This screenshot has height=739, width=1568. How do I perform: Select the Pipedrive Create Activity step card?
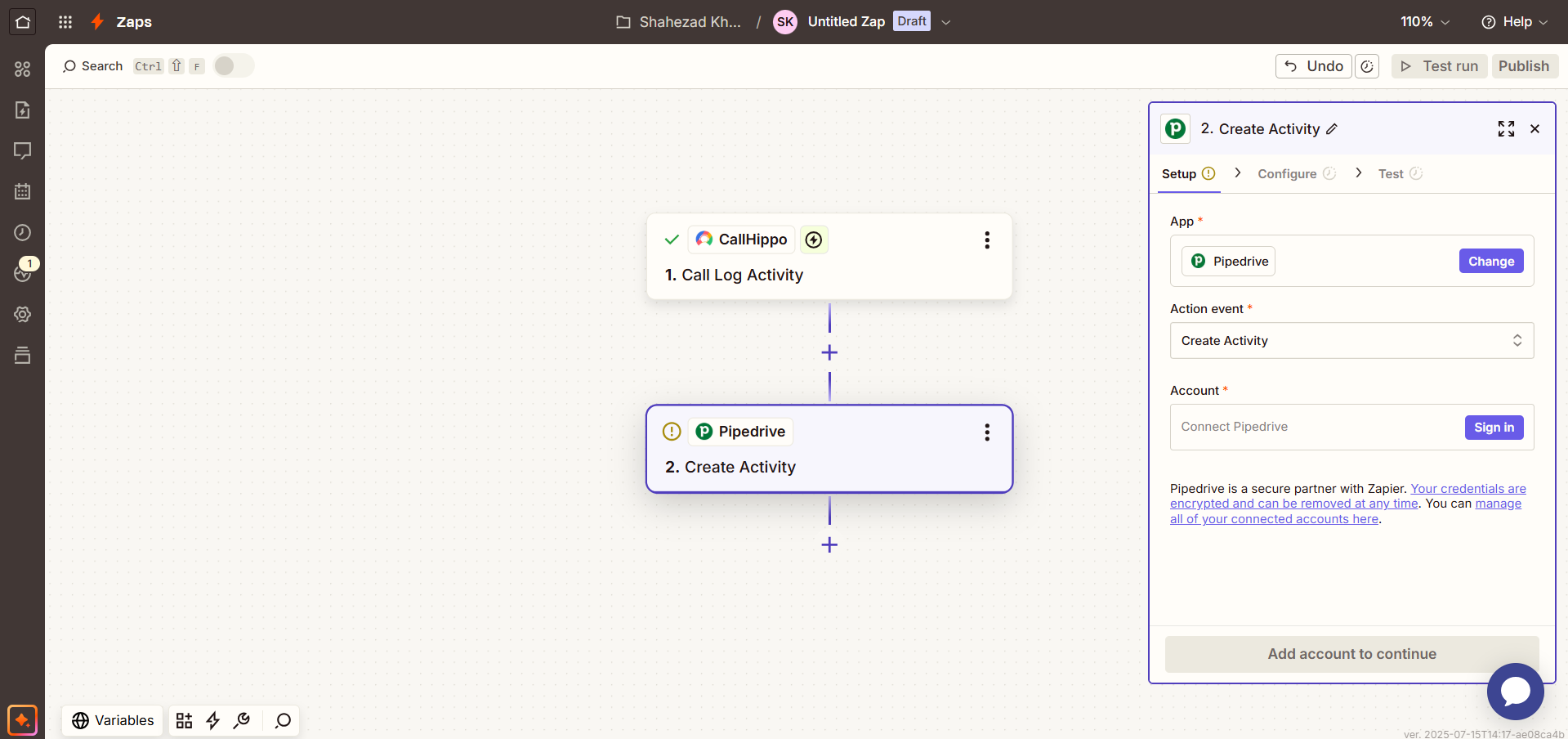(829, 449)
